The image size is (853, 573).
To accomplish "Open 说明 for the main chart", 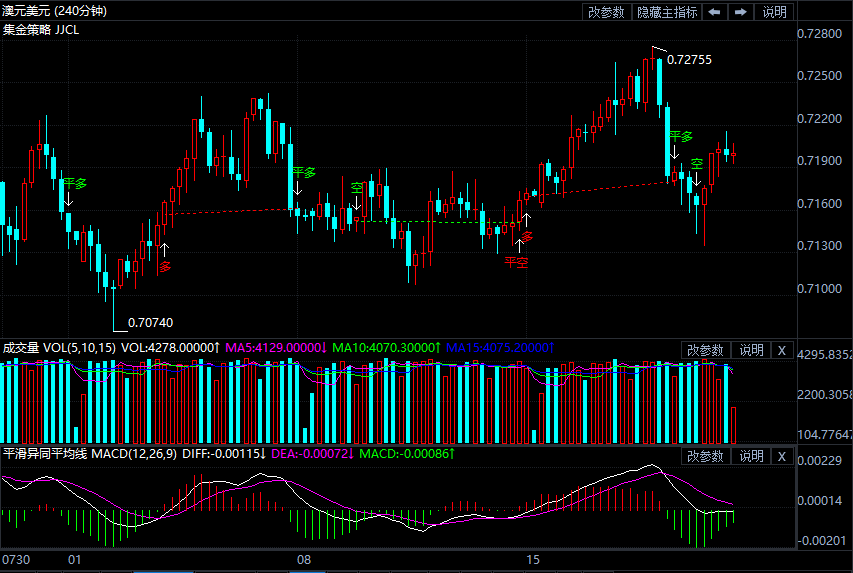I will pos(774,12).
